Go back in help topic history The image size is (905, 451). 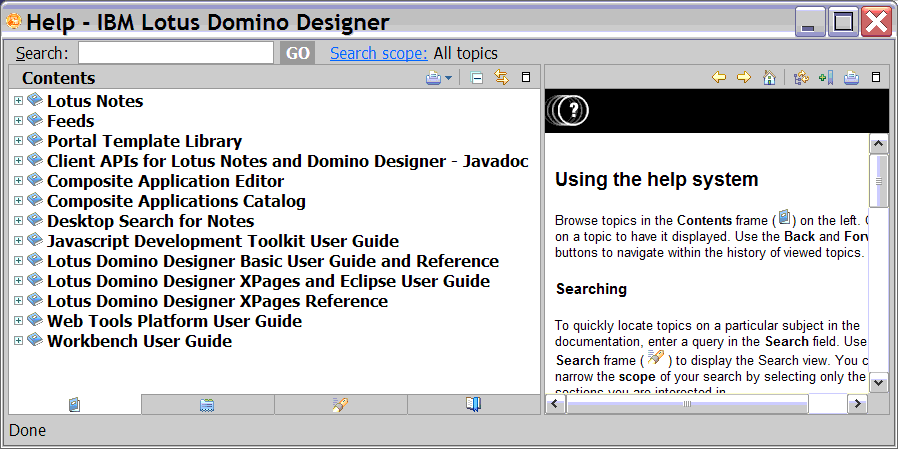tap(719, 77)
